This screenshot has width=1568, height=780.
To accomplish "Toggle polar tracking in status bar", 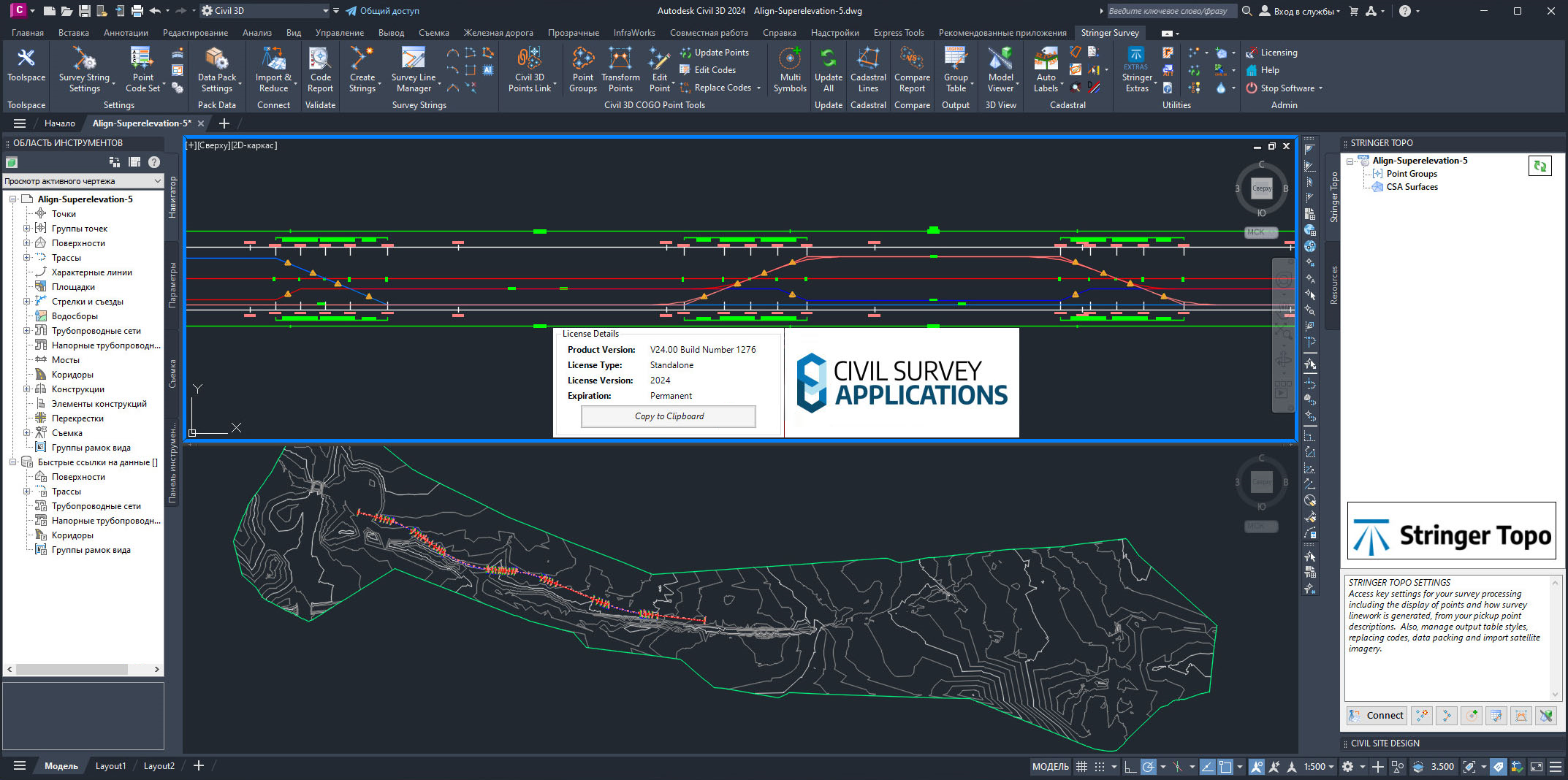I will (x=1149, y=766).
